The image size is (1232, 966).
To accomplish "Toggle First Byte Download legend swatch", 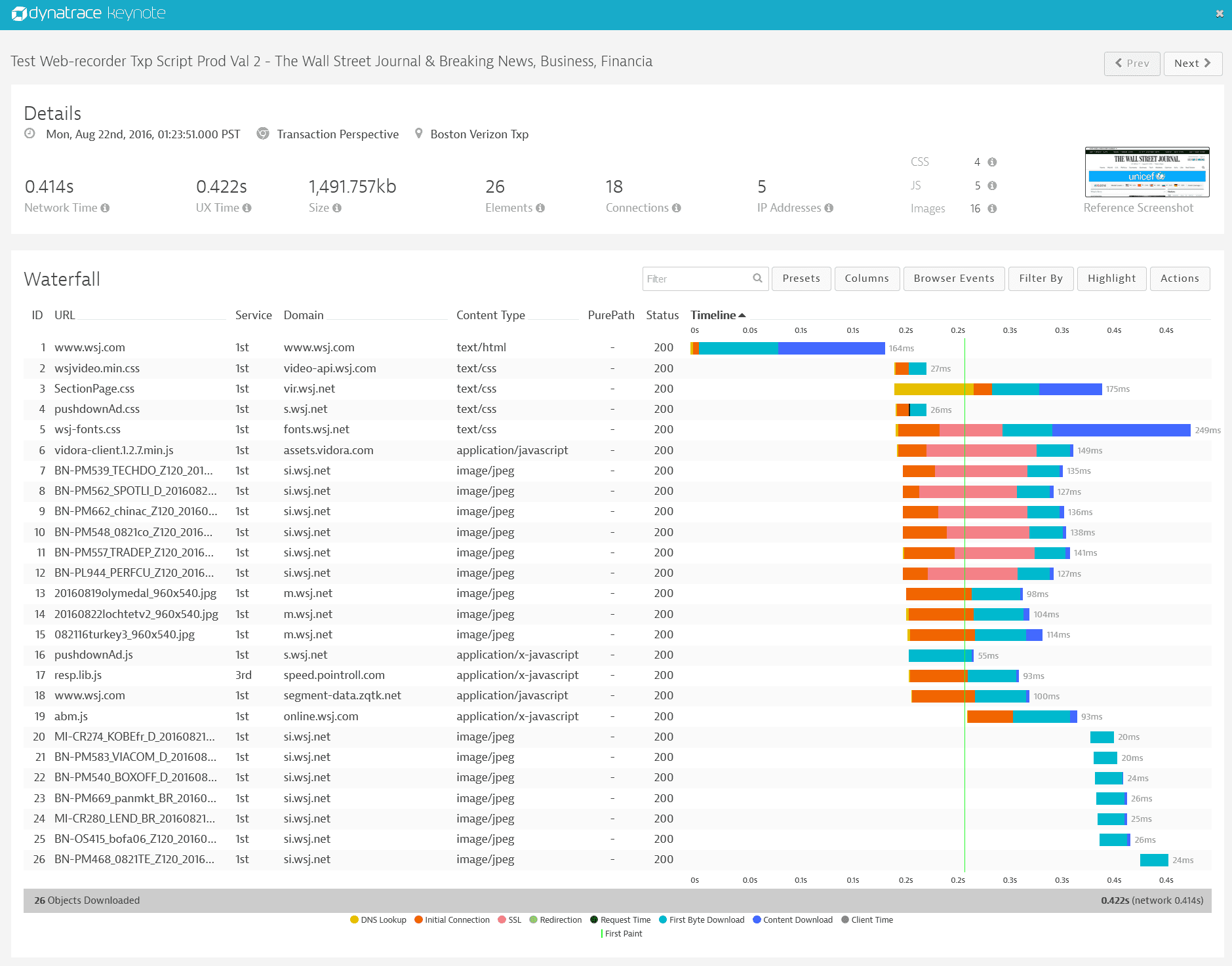I will 663,919.
